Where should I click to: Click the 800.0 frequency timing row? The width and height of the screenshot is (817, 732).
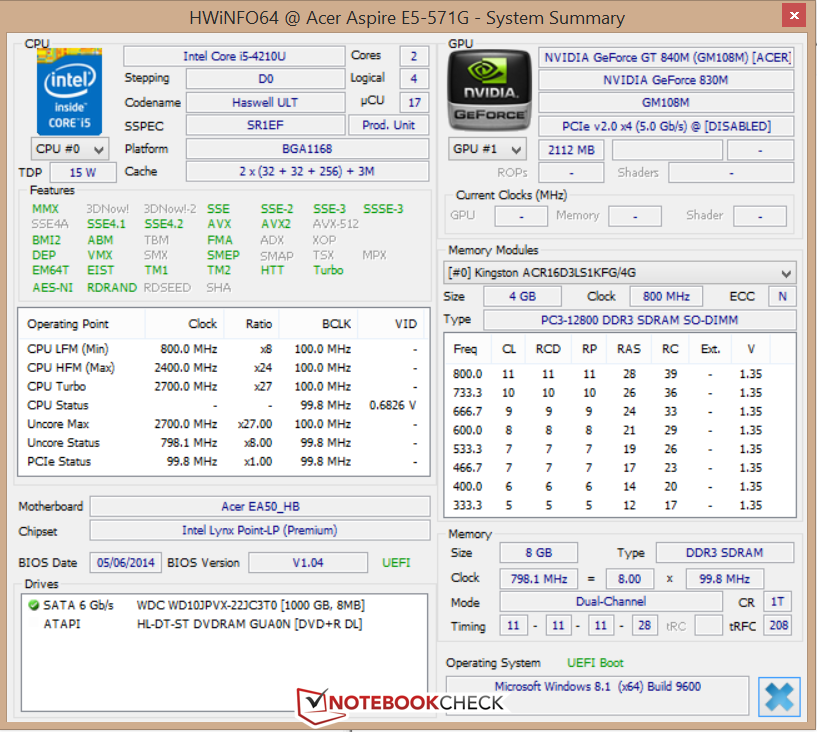(x=620, y=374)
